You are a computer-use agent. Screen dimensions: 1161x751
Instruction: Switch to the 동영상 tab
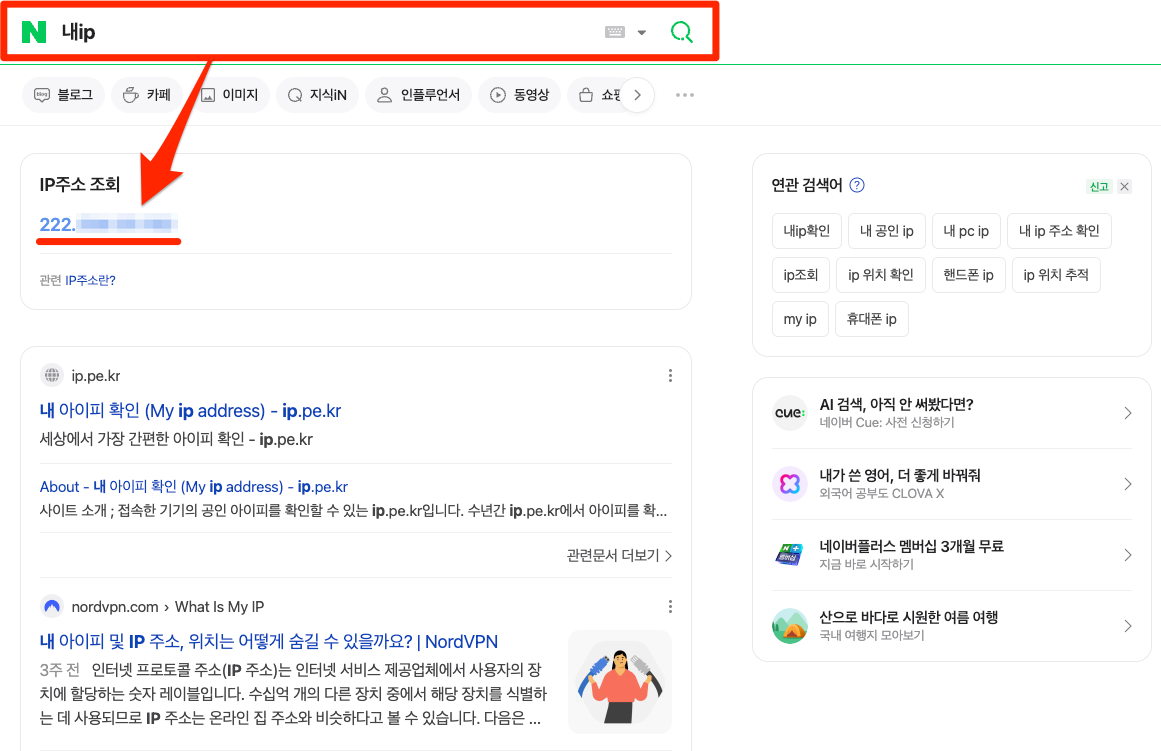coord(521,95)
